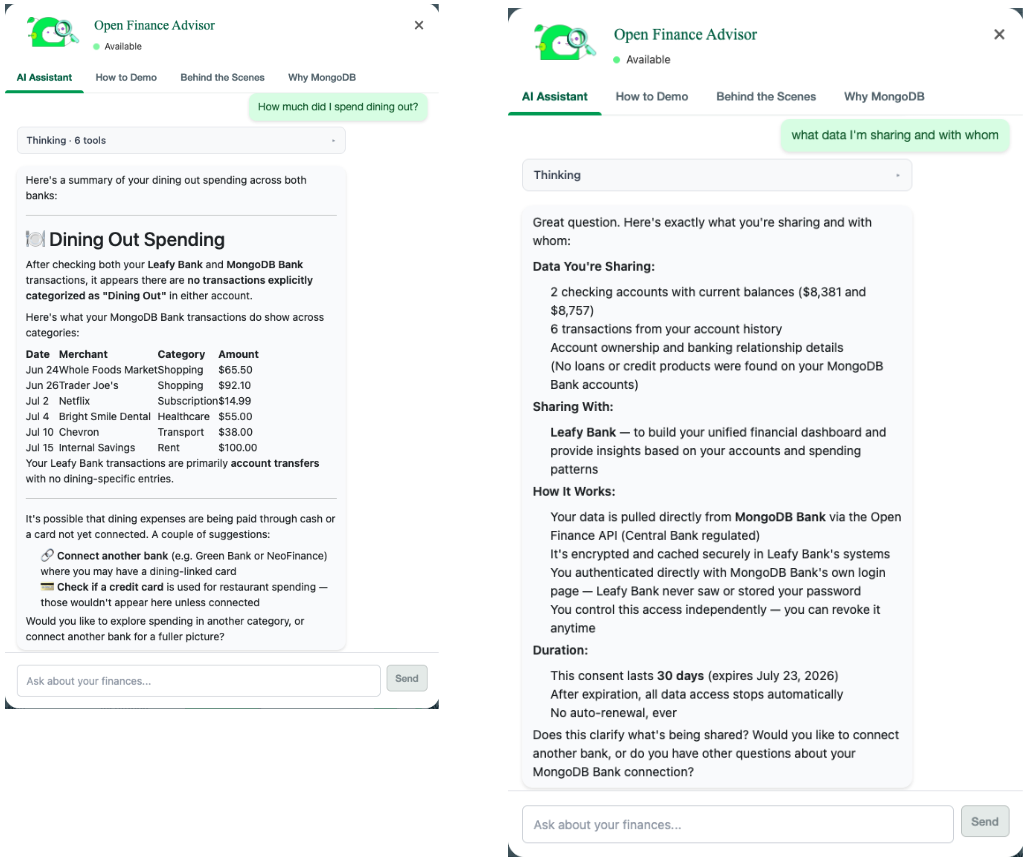Click the 'what data I'm sharing and with whom' bubble
This screenshot has width=1028, height=861.
tap(895, 135)
